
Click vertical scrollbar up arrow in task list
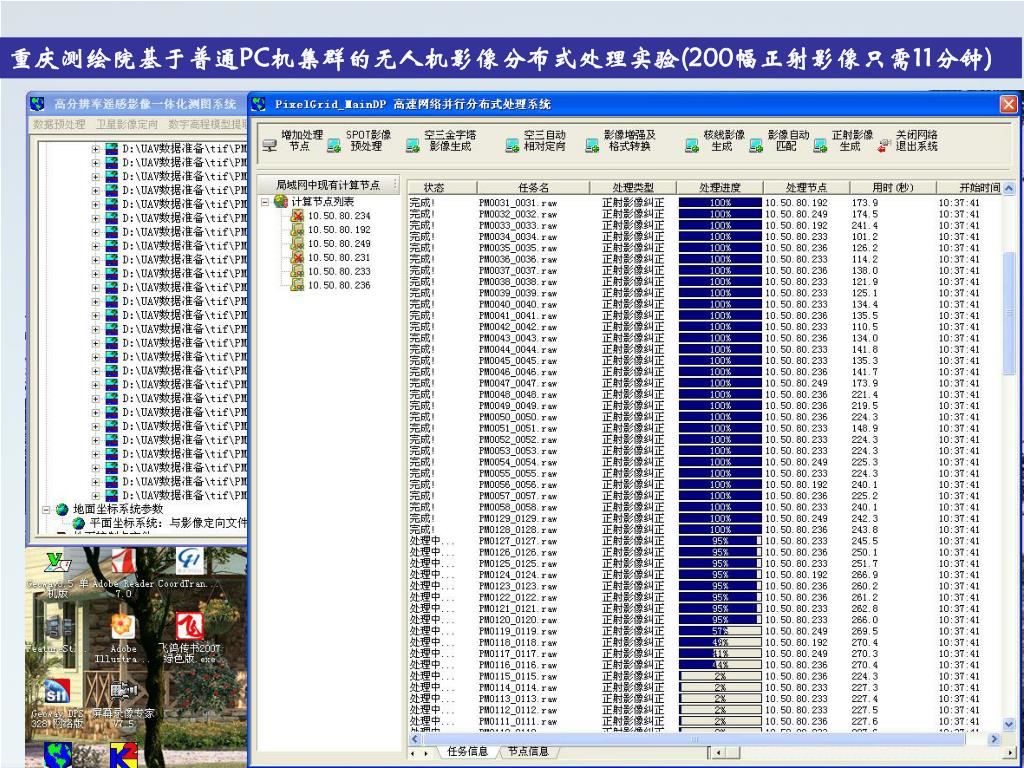(x=1009, y=188)
